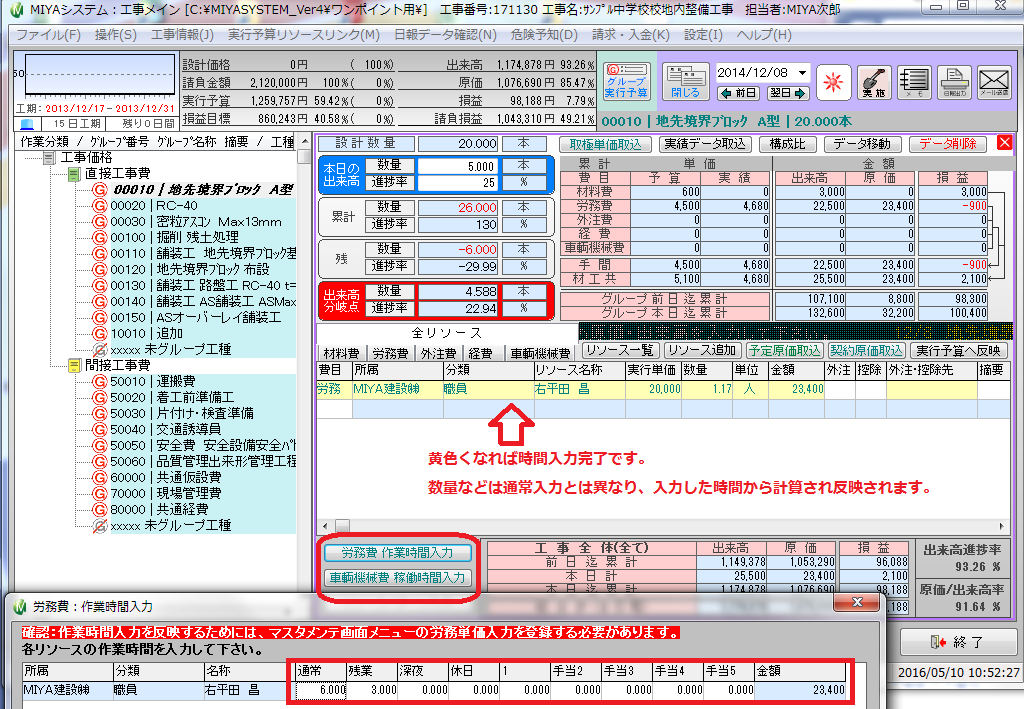Select the 右平田 昌 resource row
Screen dimensions: 1024x709
[x=663, y=389]
